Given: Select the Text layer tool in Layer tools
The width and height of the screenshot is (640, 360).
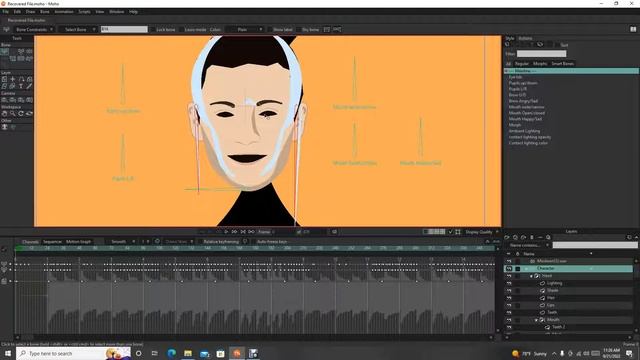Looking at the screenshot, I should (x=21, y=86).
